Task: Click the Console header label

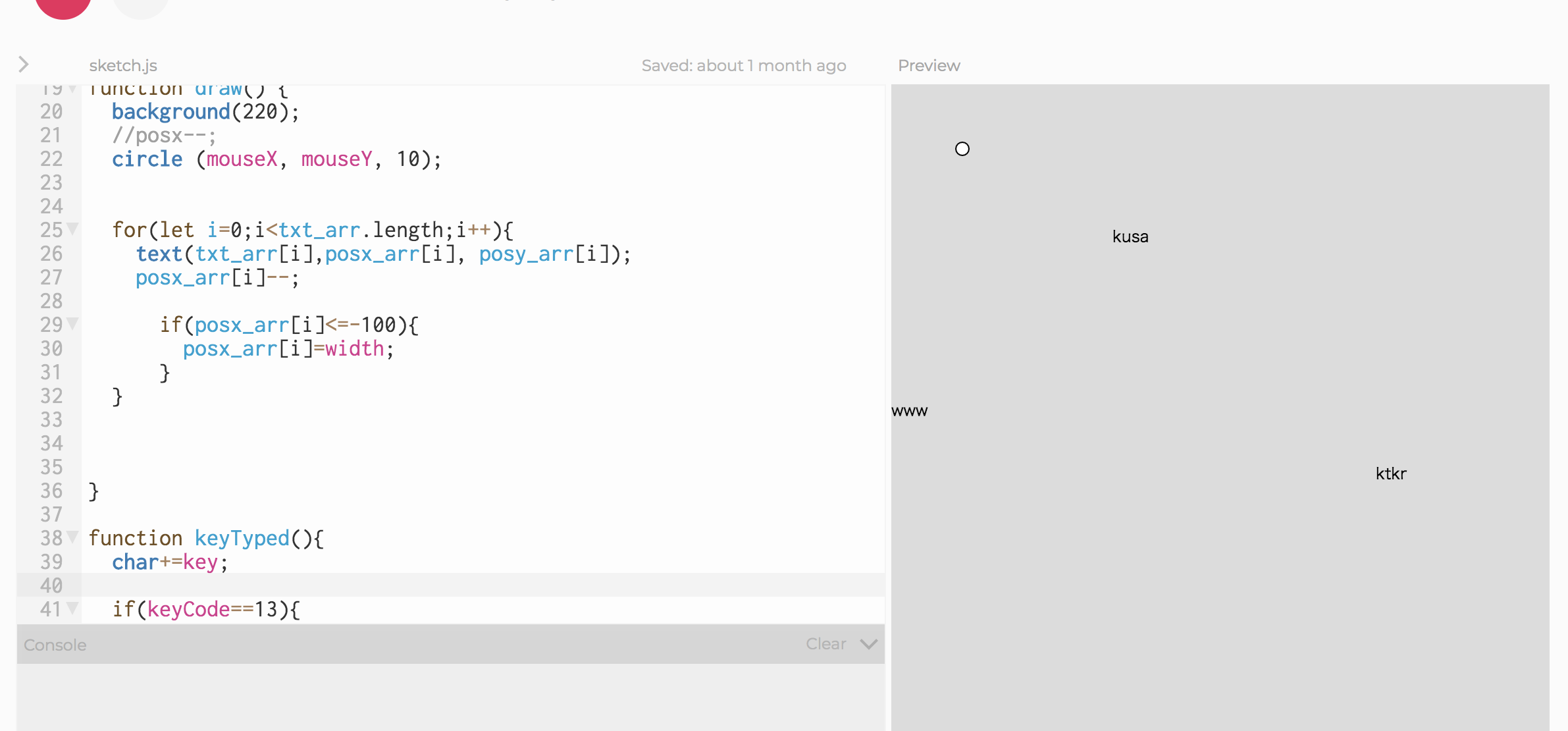Action: 55,645
